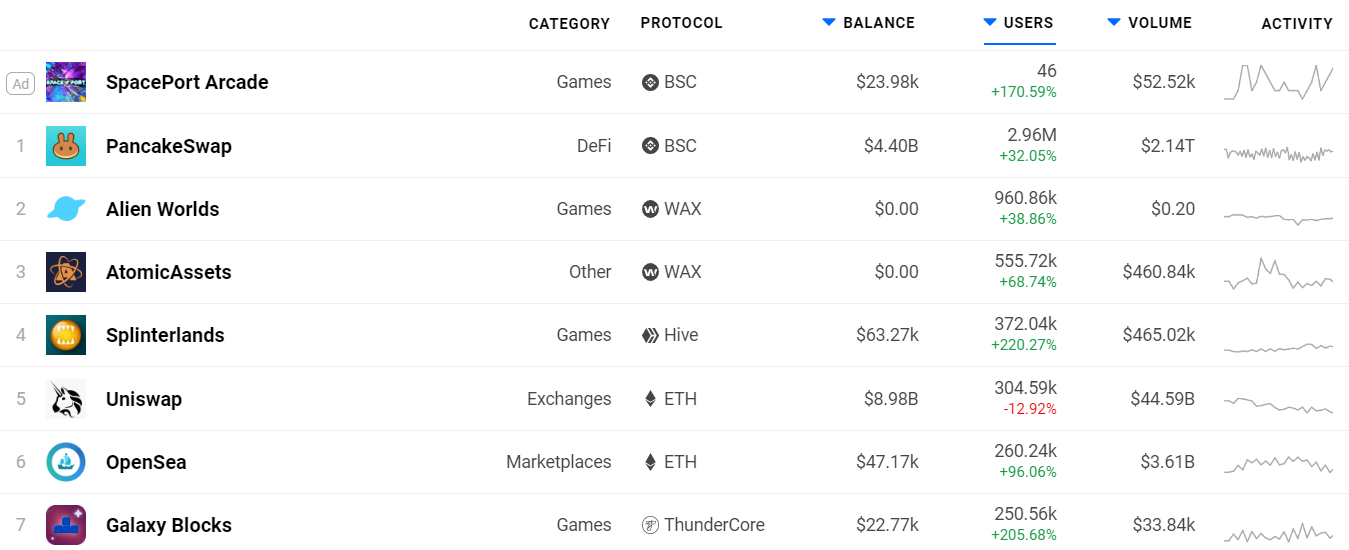Open the AtomicAssets app icon
The image size is (1349, 550).
coord(66,272)
